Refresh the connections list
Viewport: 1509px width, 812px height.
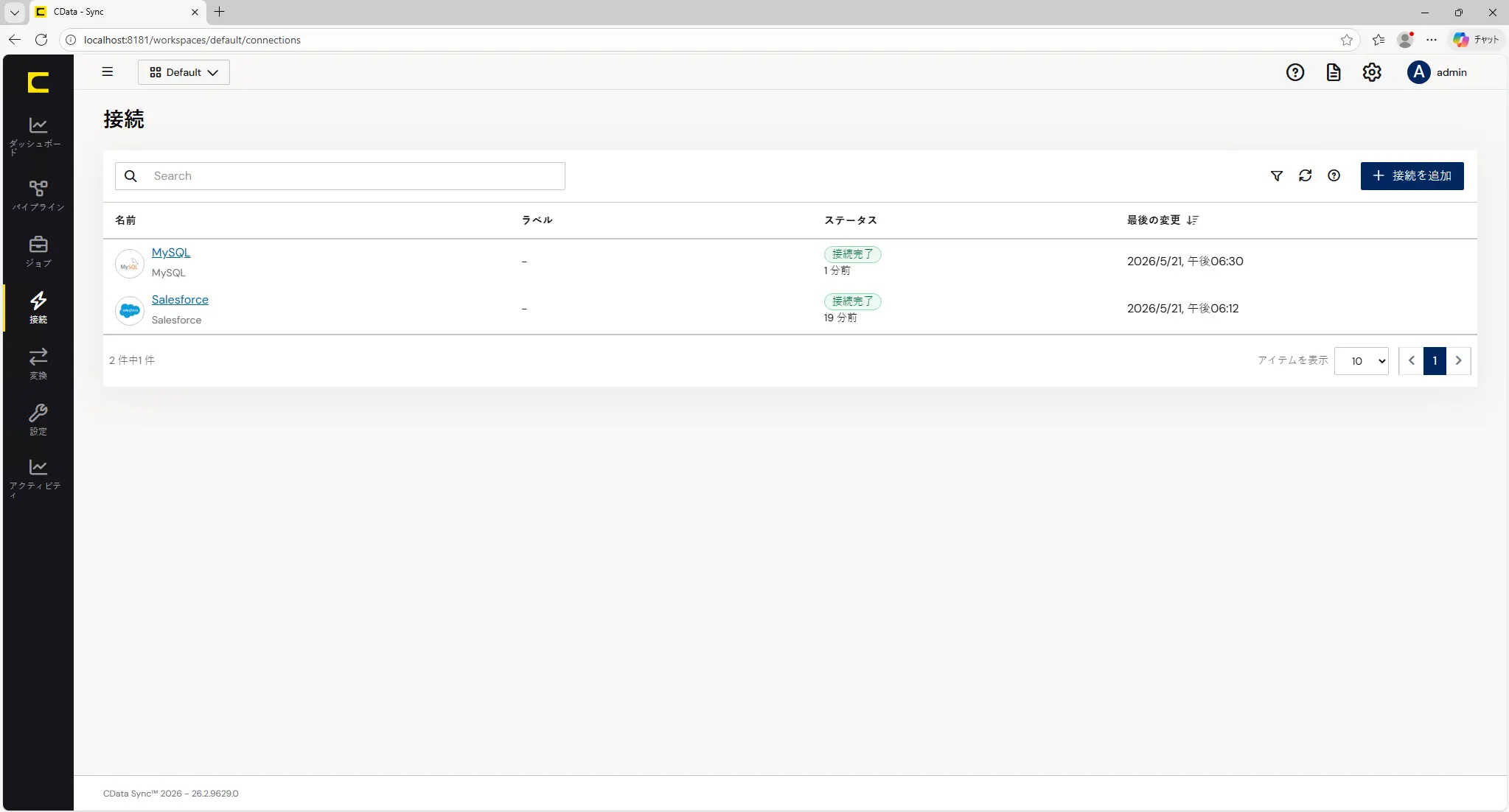click(x=1306, y=175)
